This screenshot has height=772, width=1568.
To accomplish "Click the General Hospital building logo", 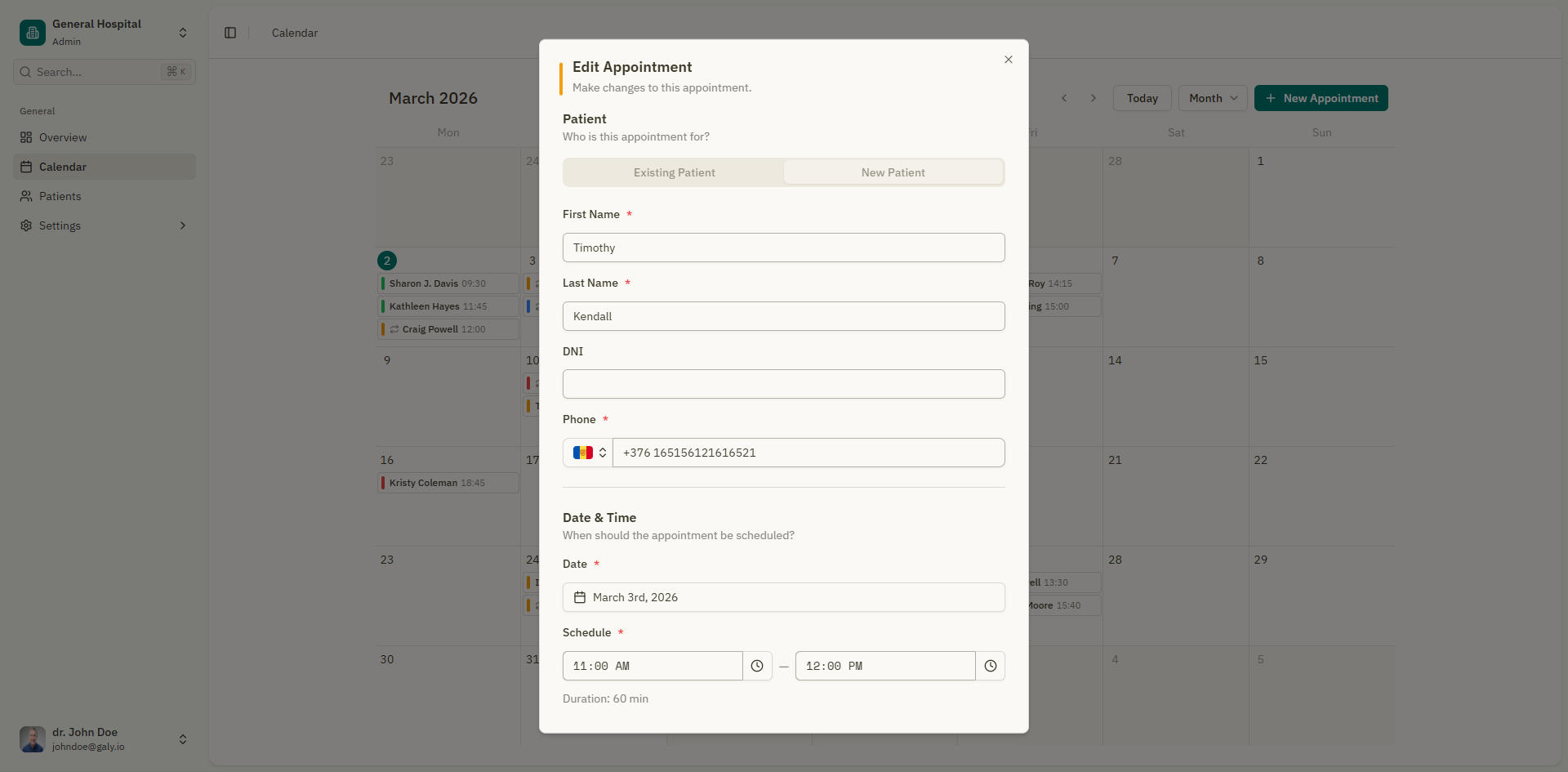I will pyautogui.click(x=31, y=32).
